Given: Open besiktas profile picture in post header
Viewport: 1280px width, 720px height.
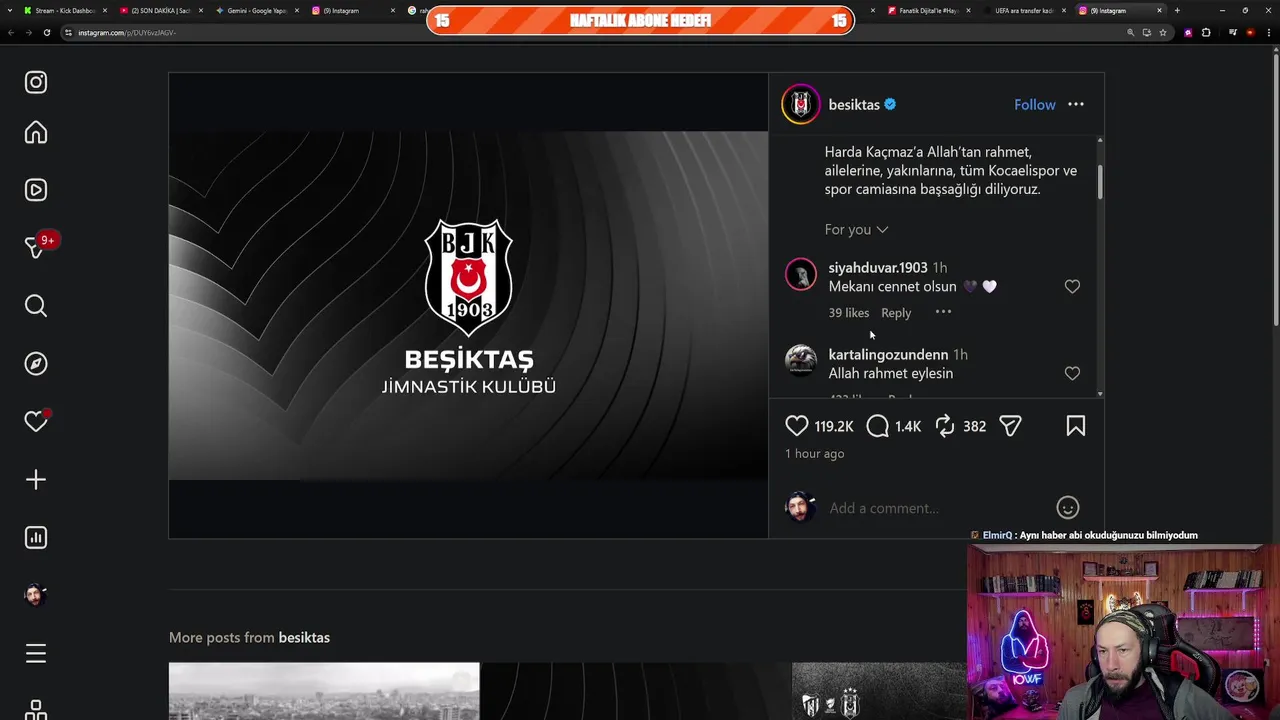Looking at the screenshot, I should point(801,104).
